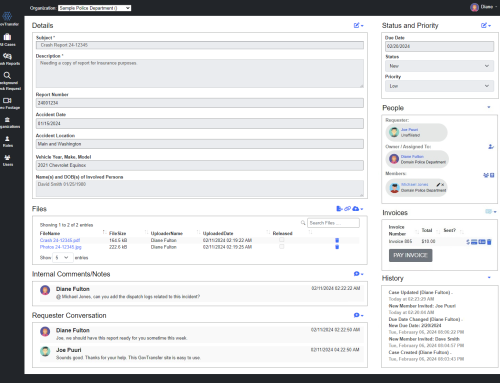
Task: Click edit icon for Status and Priority
Action: [x=484, y=25]
